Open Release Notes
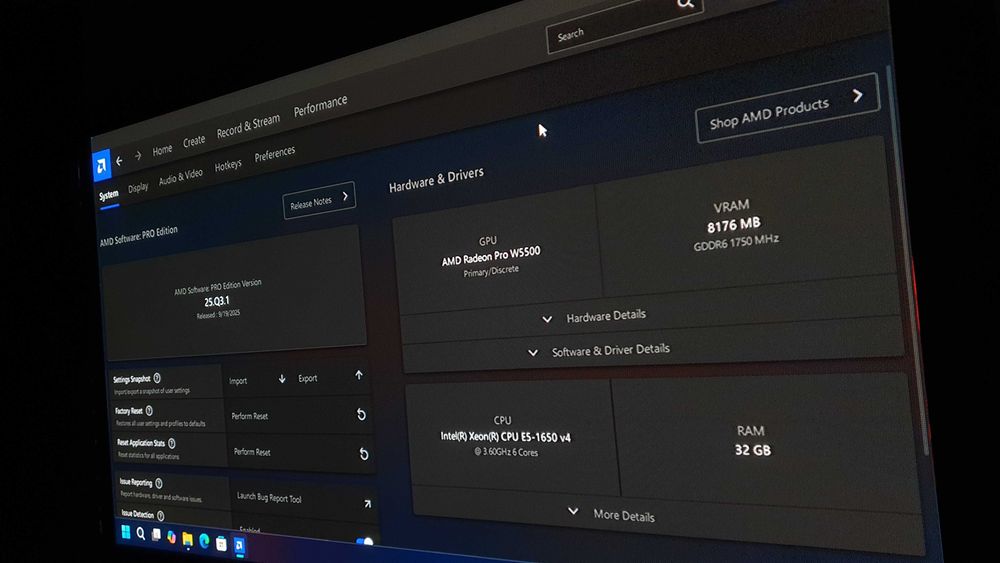Screen dimensions: 1000x563 [319, 200]
